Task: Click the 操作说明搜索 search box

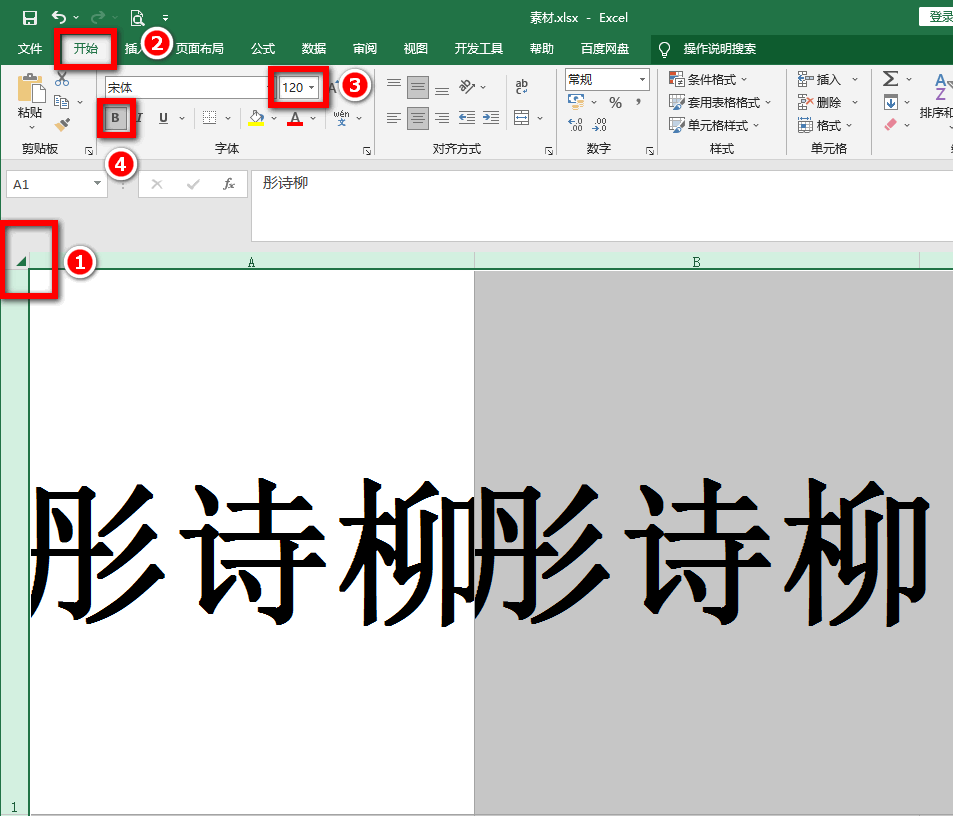Action: click(x=720, y=49)
